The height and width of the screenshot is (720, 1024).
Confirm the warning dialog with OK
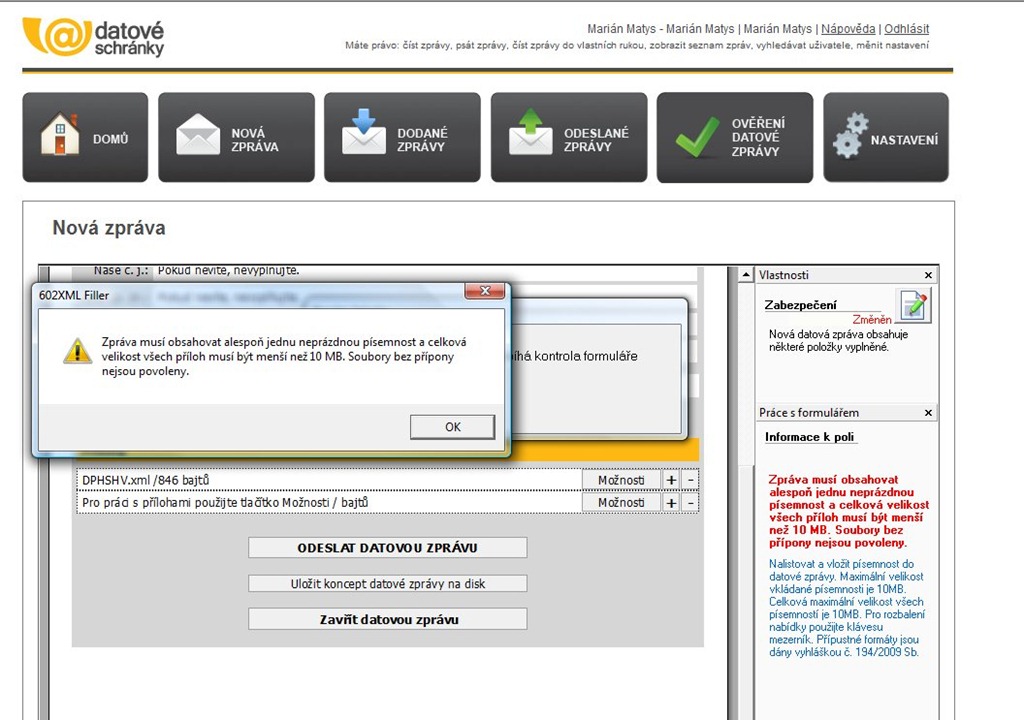(x=453, y=427)
